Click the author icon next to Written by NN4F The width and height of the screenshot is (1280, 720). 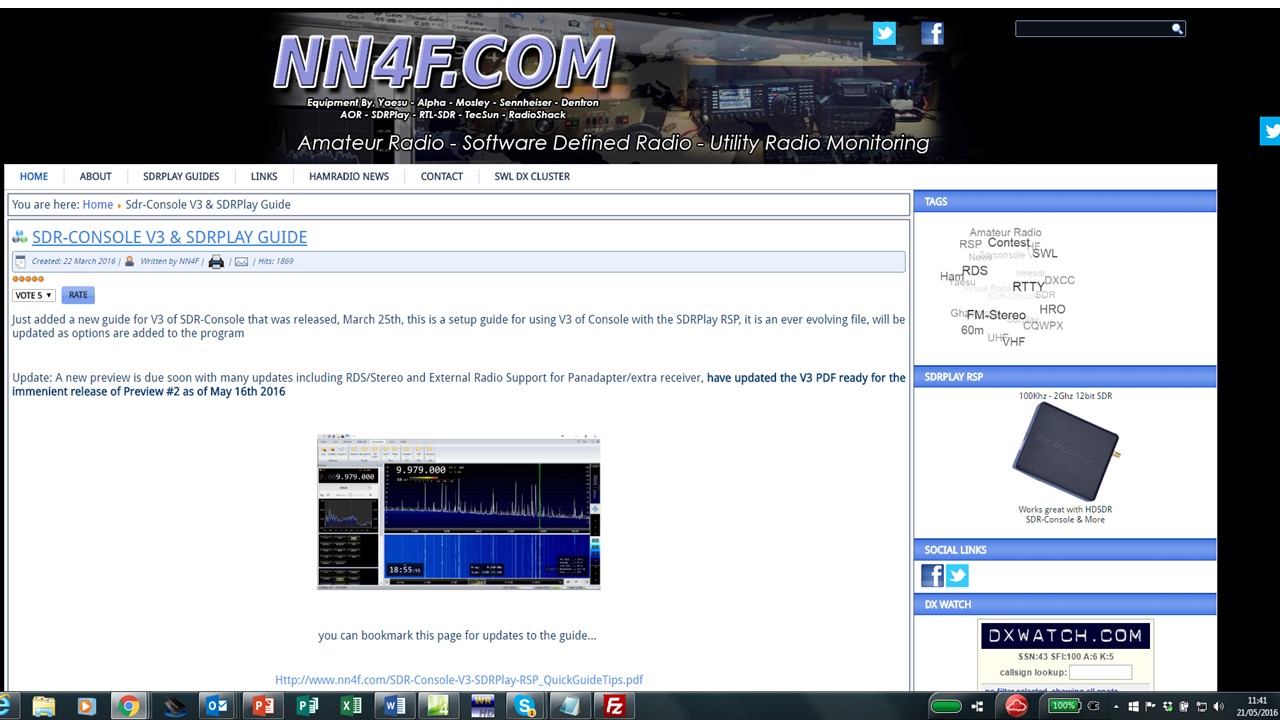(130, 261)
